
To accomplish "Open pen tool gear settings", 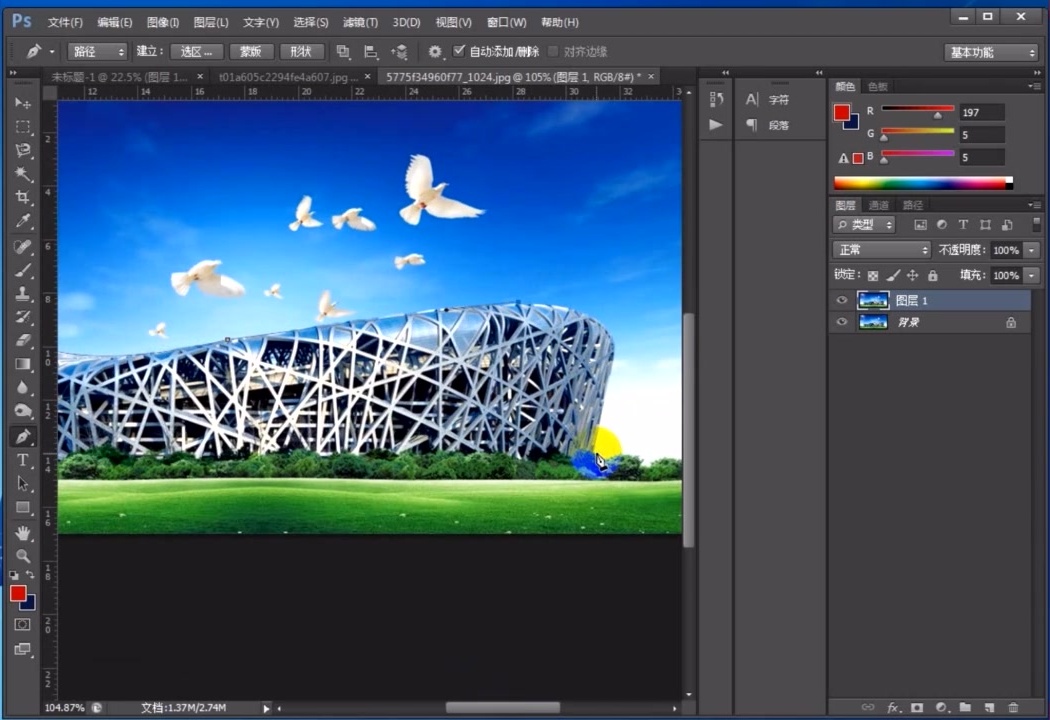I will click(435, 52).
